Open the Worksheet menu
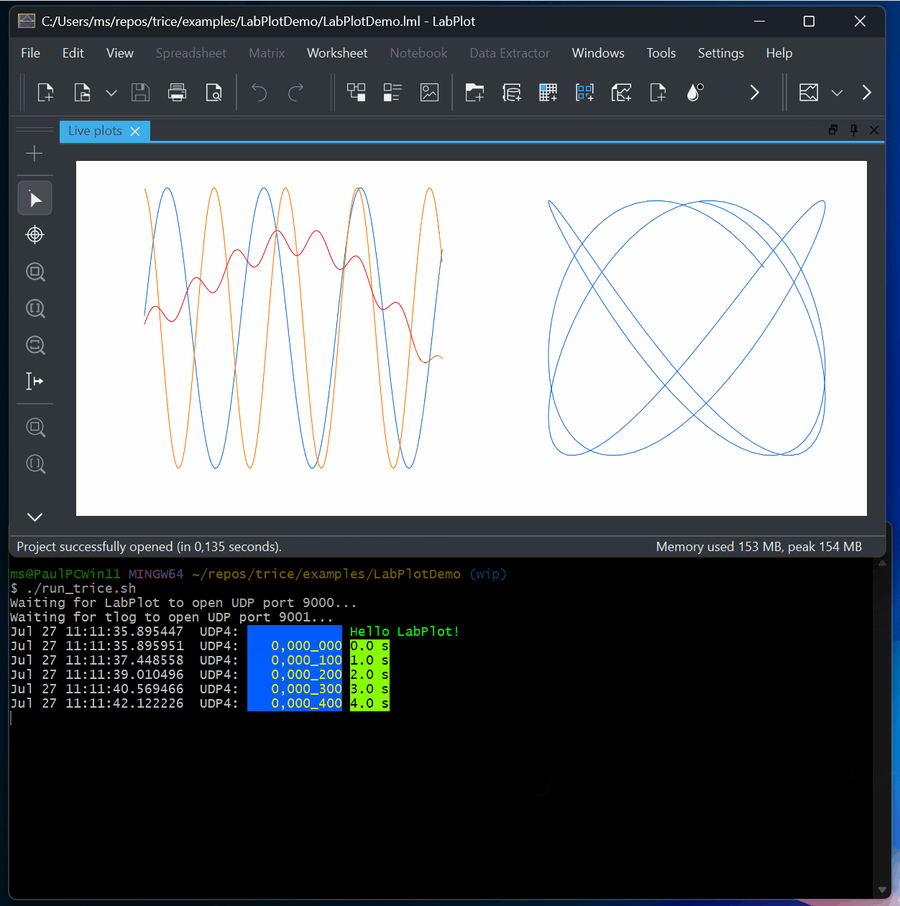 [x=337, y=53]
